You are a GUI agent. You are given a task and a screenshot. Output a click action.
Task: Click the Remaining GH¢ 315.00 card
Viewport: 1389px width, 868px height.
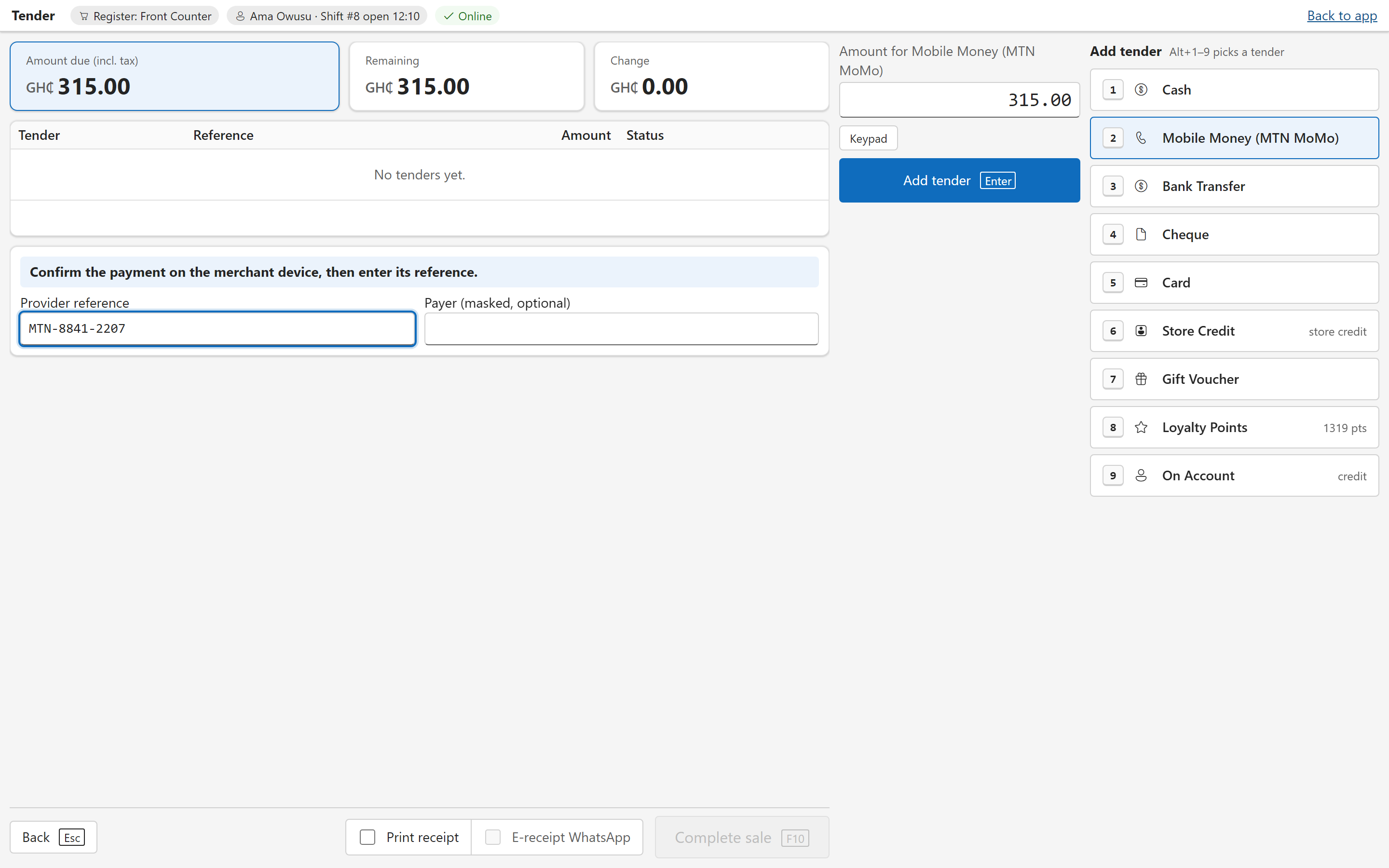tap(467, 76)
